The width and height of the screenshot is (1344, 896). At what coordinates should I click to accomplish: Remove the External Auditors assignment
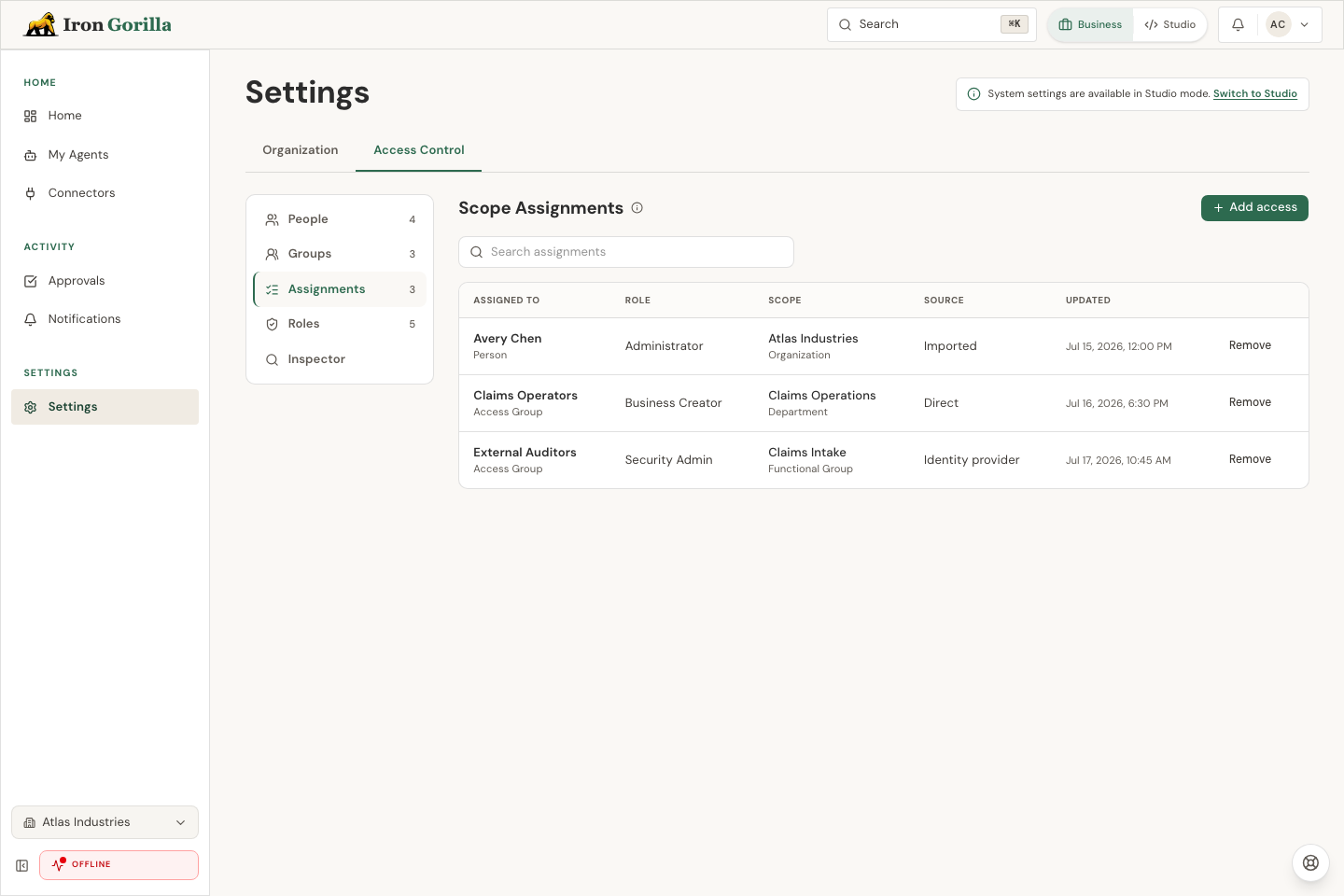[x=1250, y=459]
